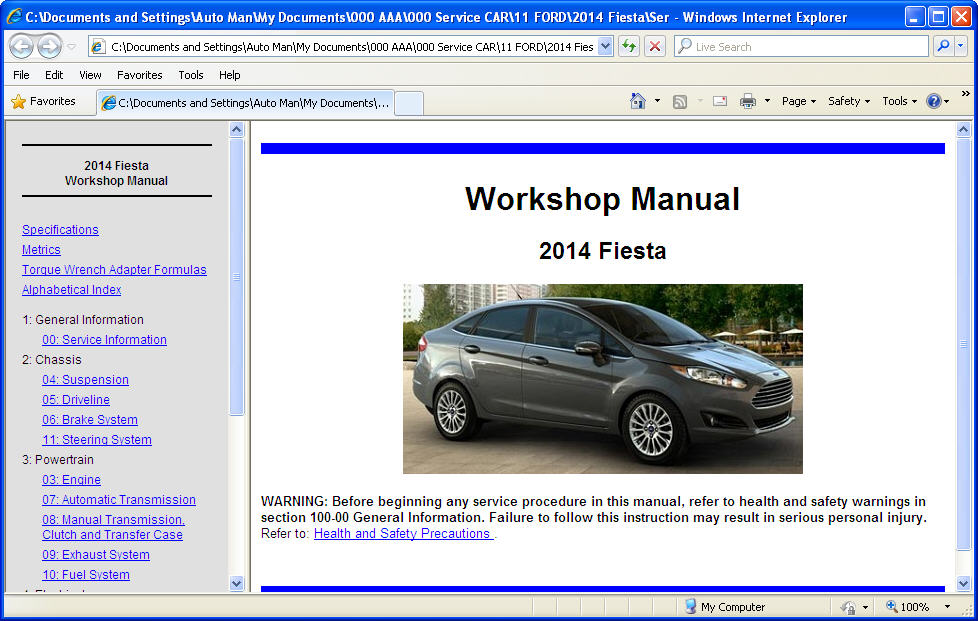Open the Tools menu in menu bar

190,75
